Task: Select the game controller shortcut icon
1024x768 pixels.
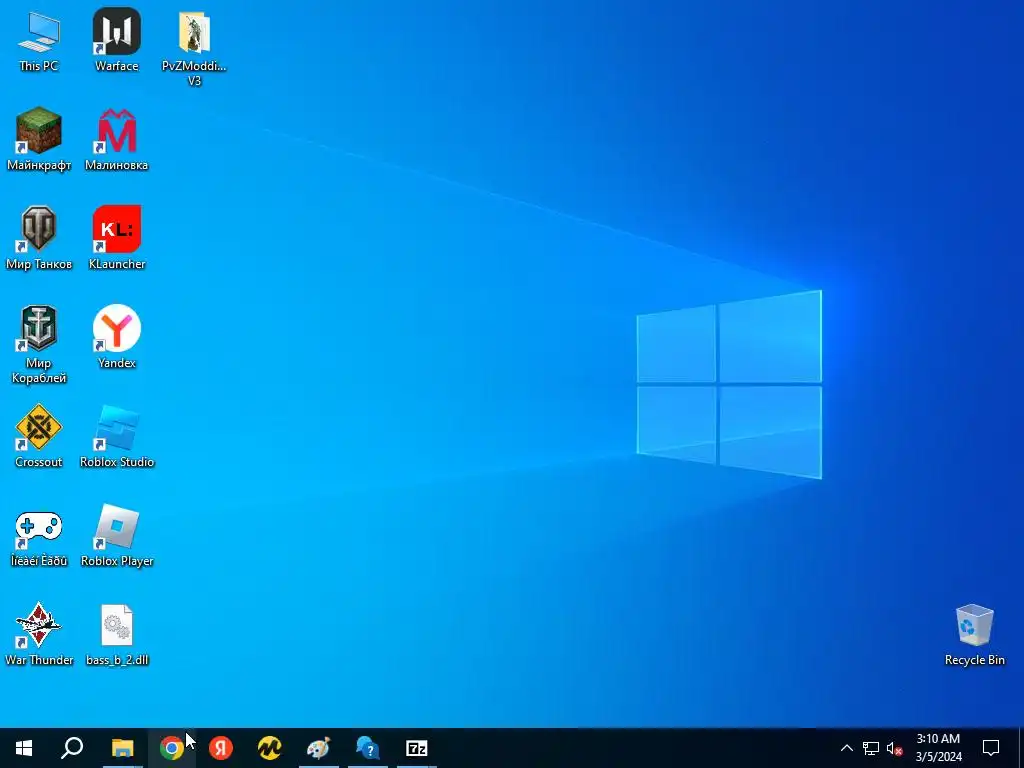Action: click(39, 536)
